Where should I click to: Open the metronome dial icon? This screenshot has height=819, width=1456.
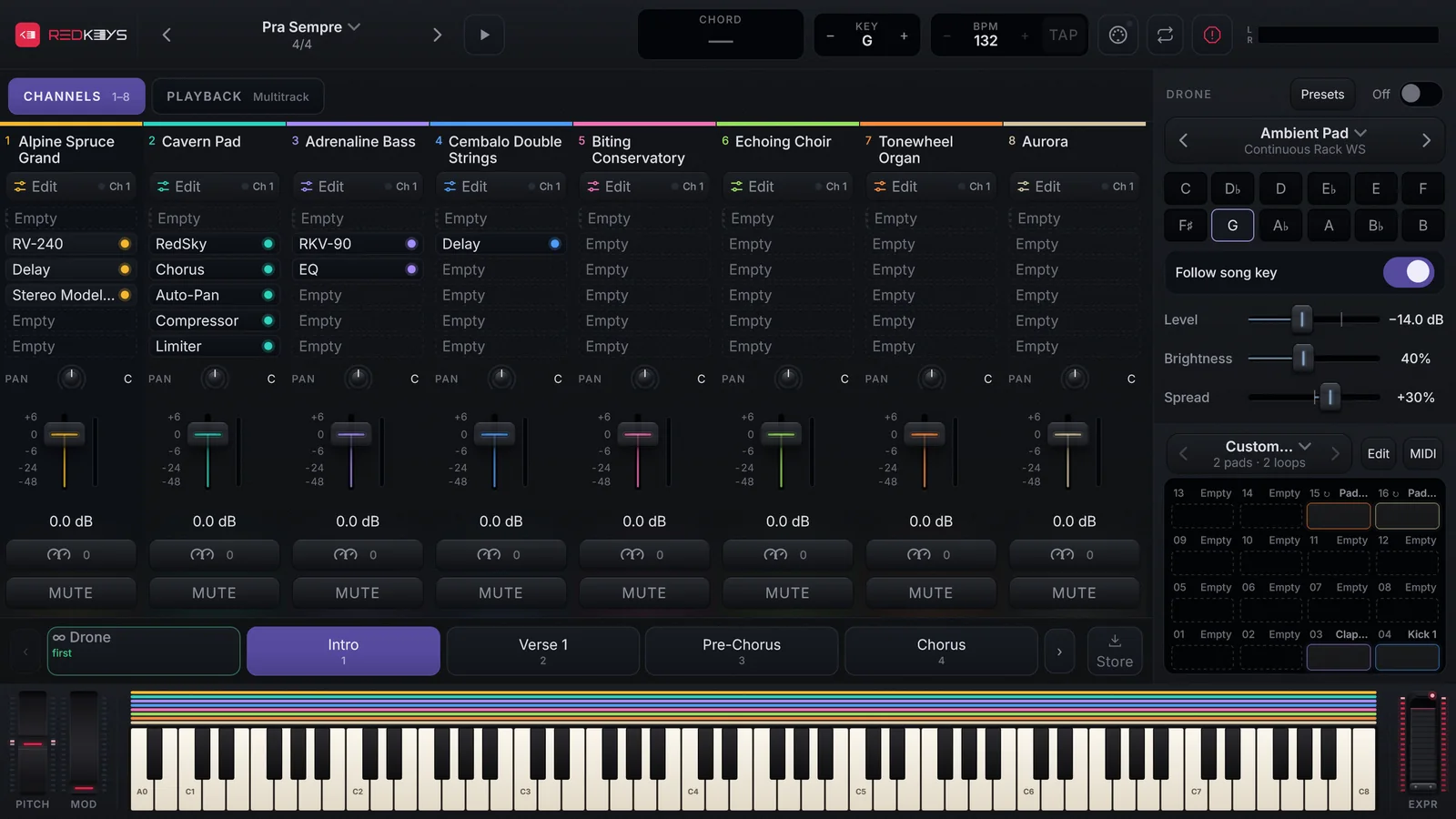[1118, 35]
